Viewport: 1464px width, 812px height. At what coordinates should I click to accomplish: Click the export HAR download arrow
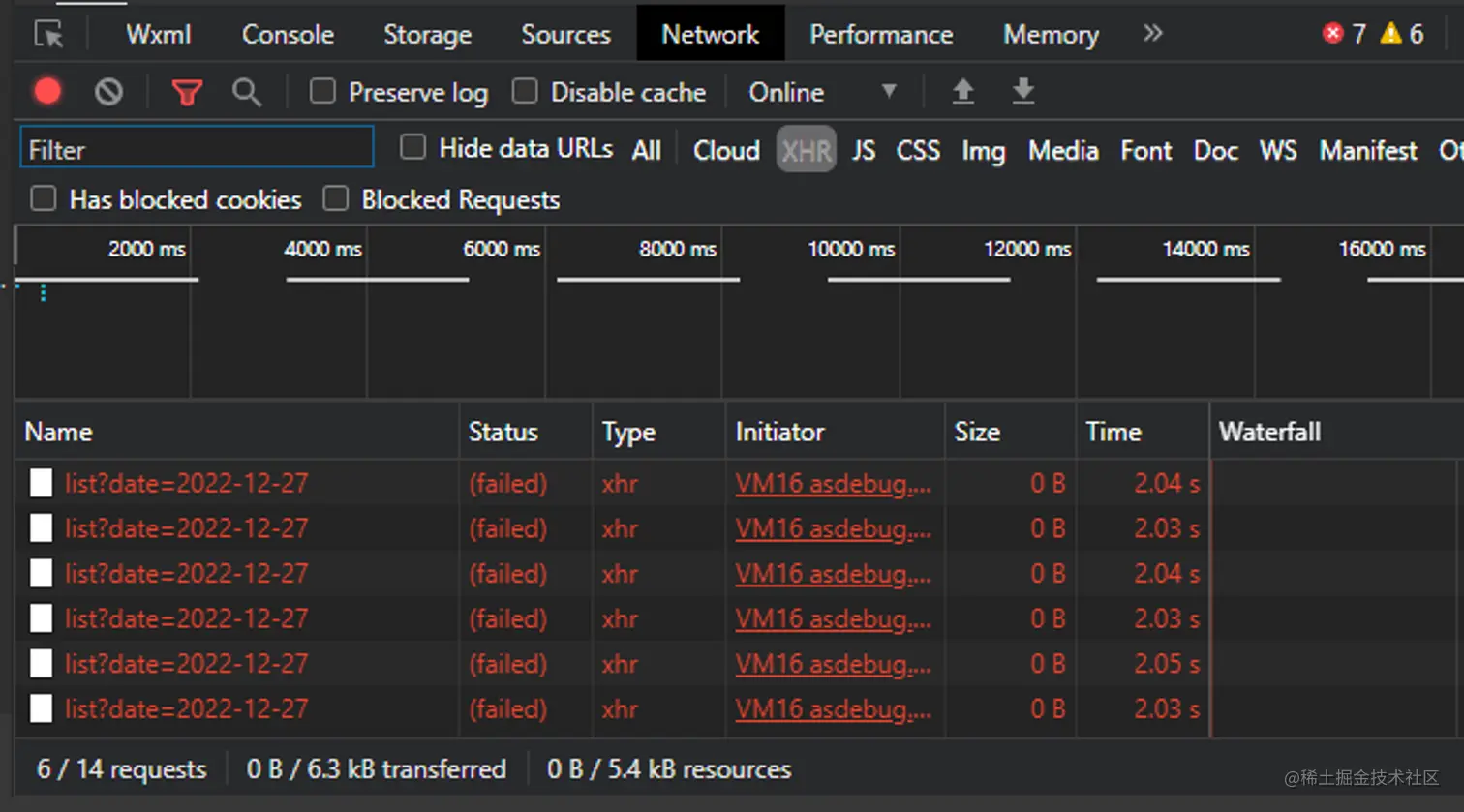(1022, 92)
